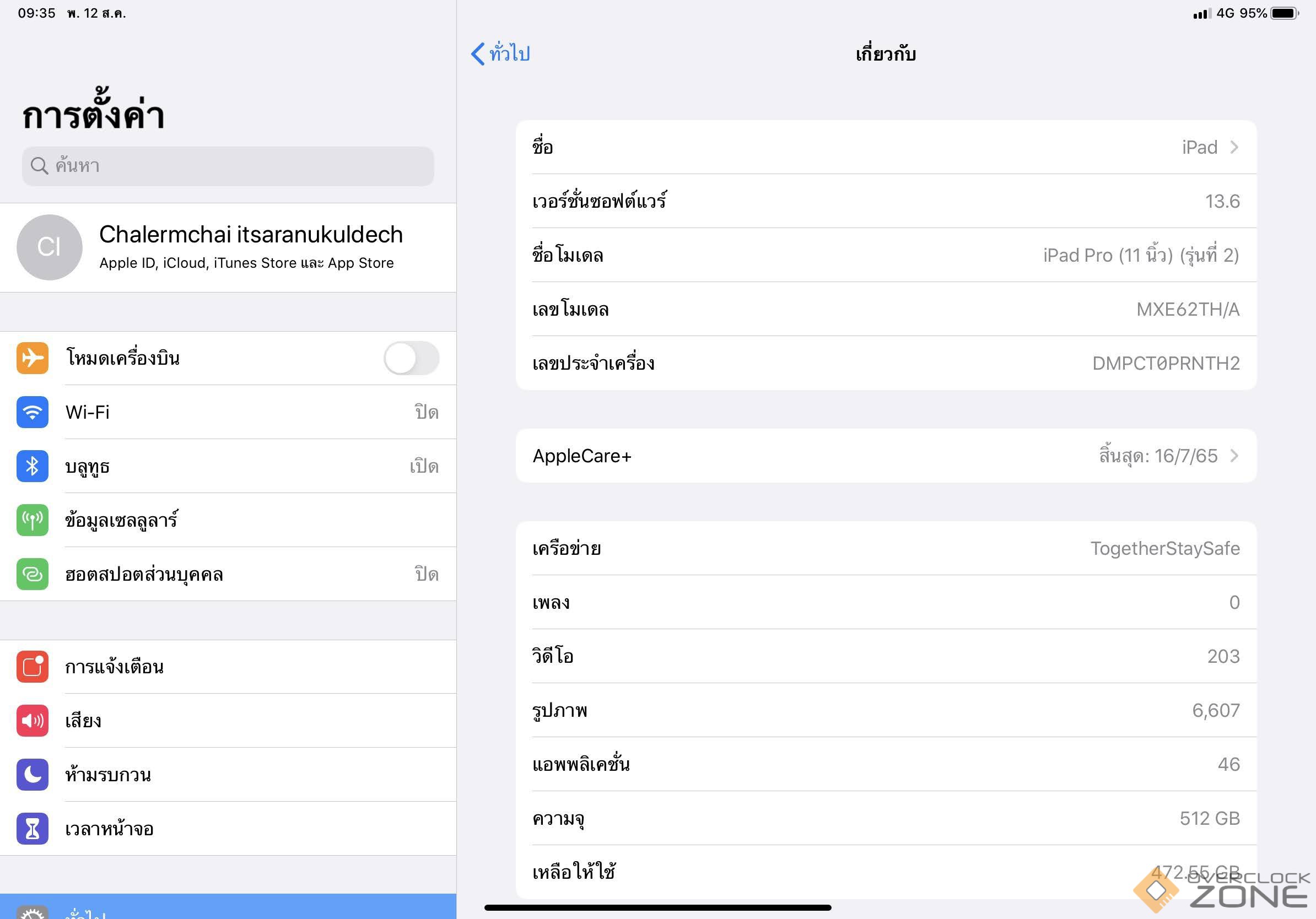Tap the Personal Hotspot chain icon
The image size is (1316, 919).
pyautogui.click(x=32, y=574)
